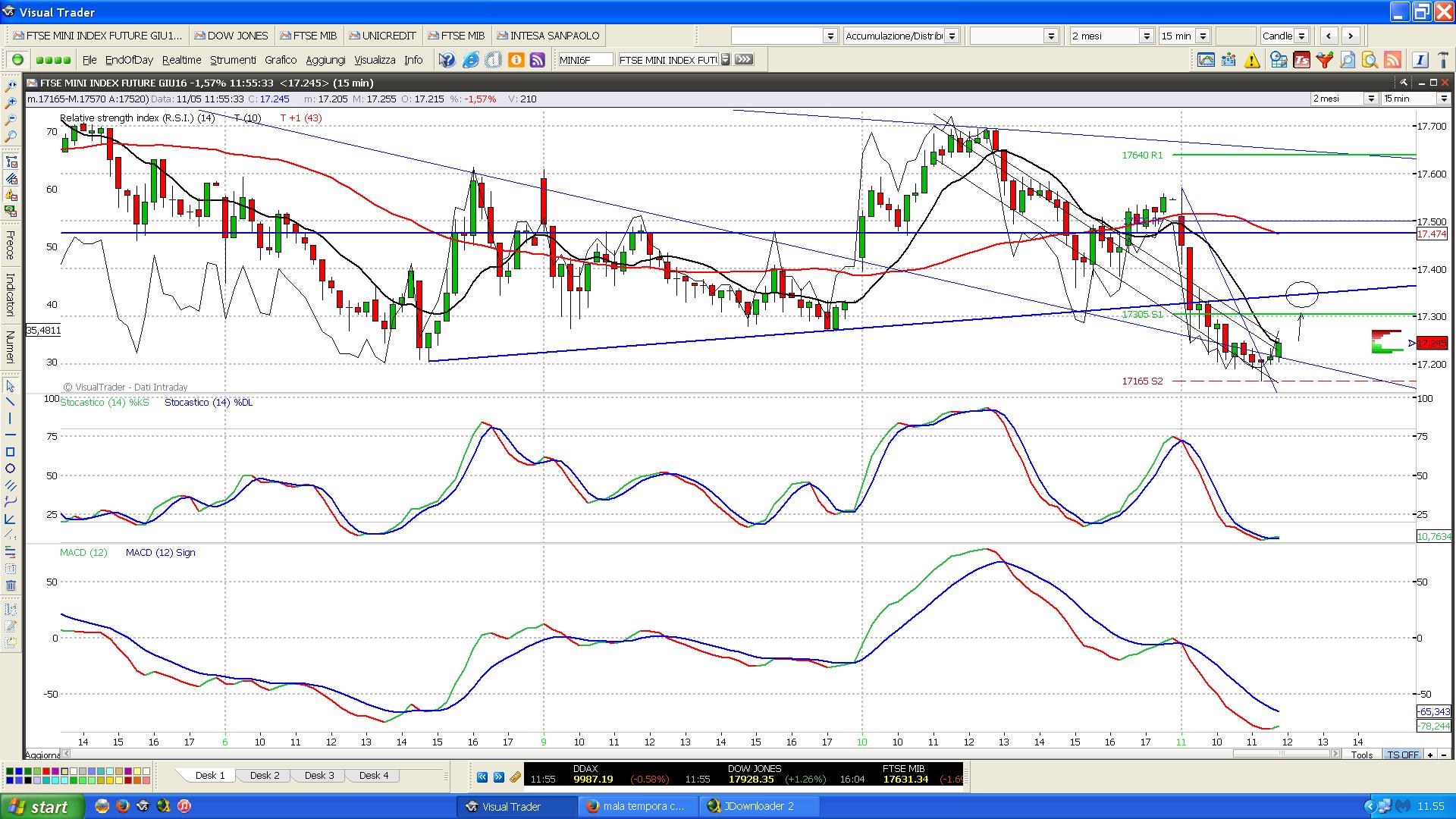
Task: Open the Aggiungi menu
Action: click(x=325, y=60)
